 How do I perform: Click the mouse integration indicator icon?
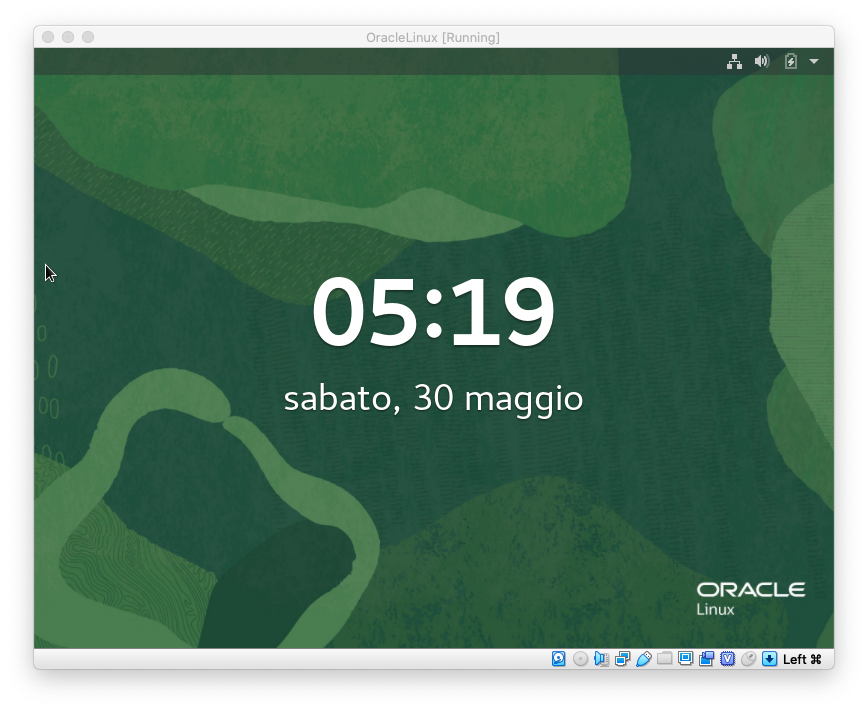[x=748, y=658]
